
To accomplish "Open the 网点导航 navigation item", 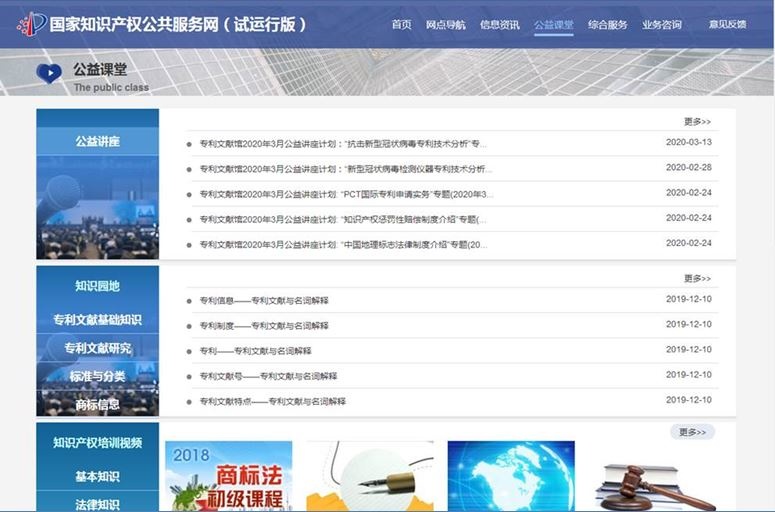I will 445,24.
